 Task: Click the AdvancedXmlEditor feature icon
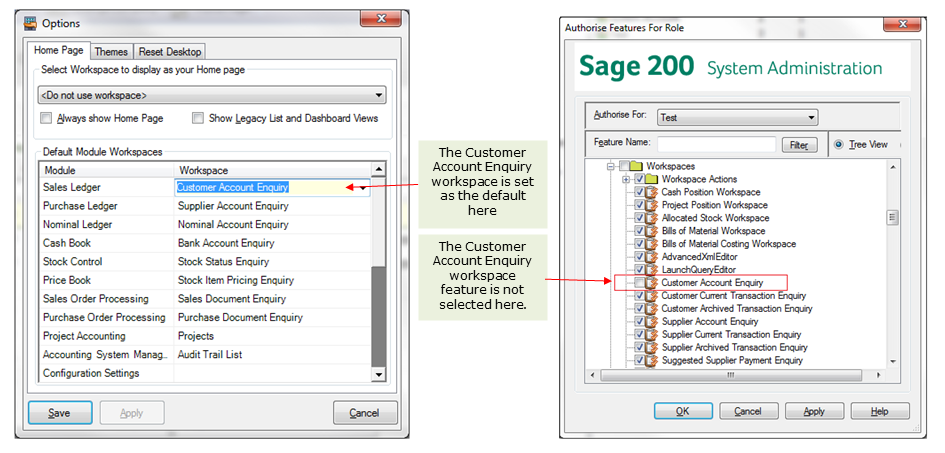(x=652, y=257)
